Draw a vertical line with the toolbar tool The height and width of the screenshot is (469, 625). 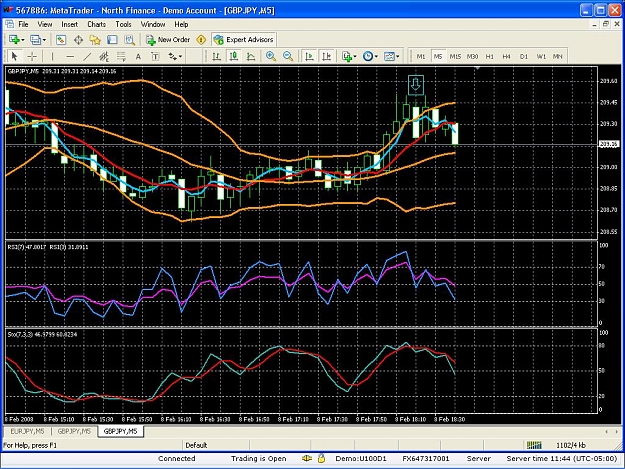[52, 56]
